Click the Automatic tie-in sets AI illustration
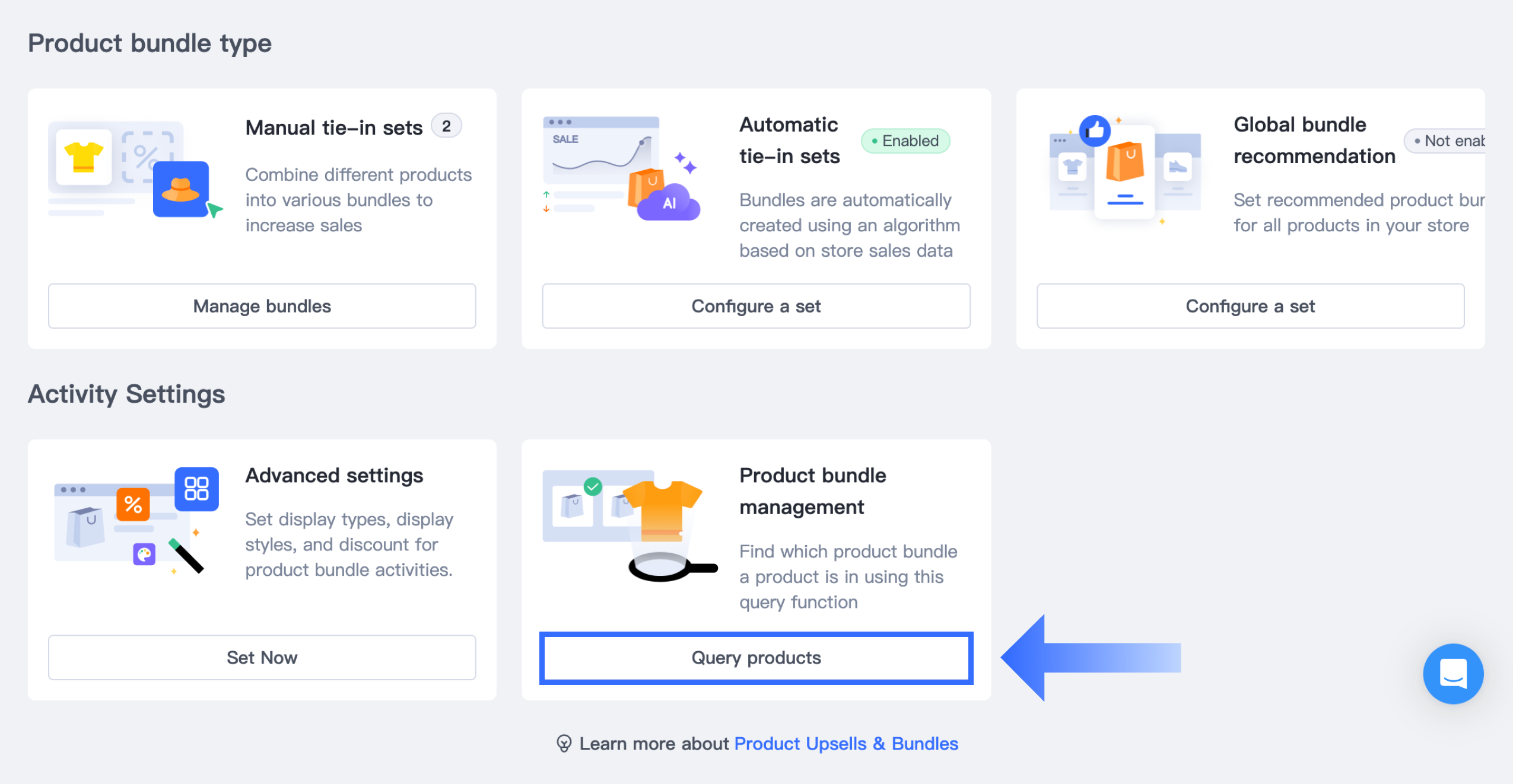 pyautogui.click(x=621, y=169)
